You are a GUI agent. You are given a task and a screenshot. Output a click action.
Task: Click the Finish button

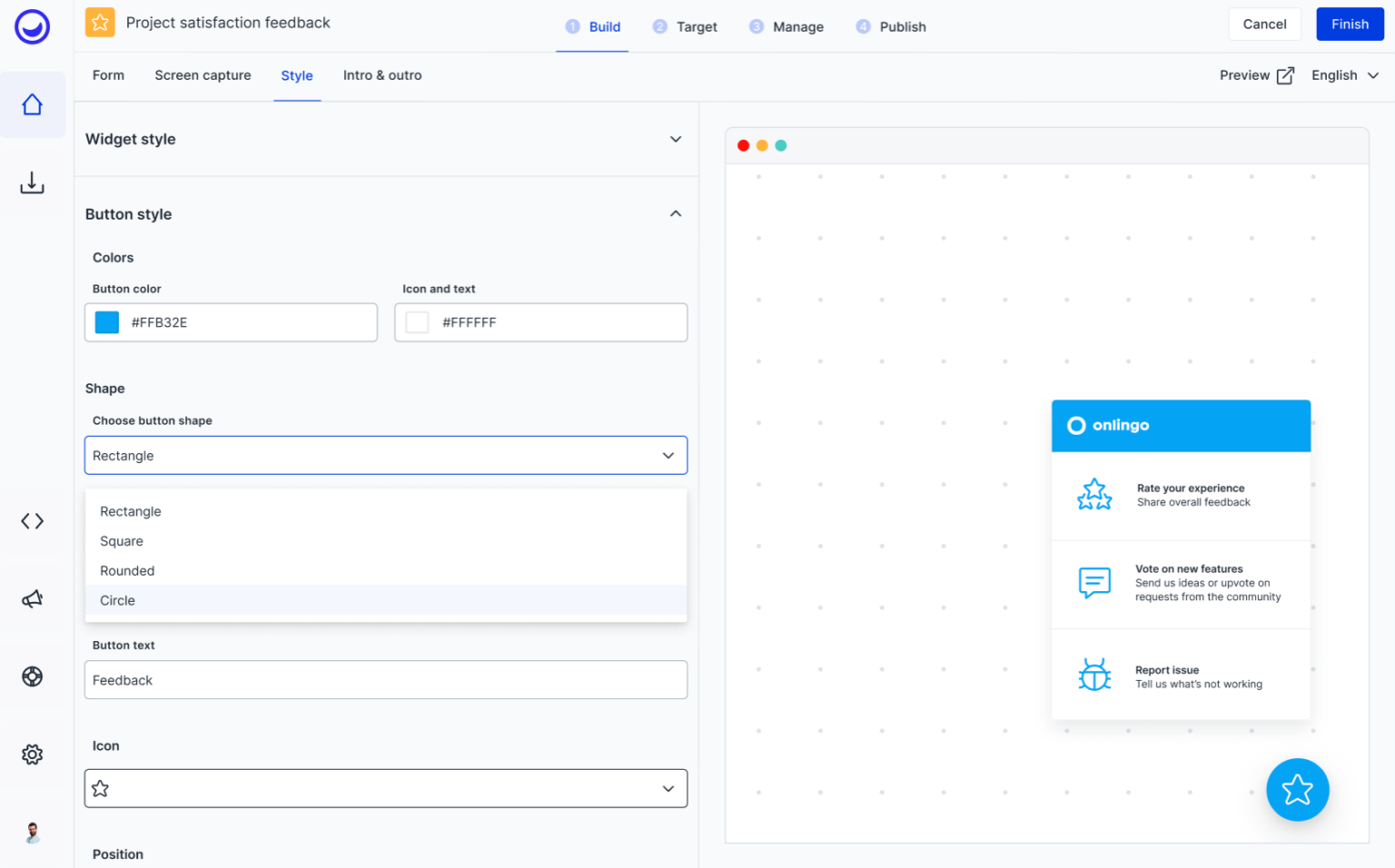pyautogui.click(x=1350, y=24)
